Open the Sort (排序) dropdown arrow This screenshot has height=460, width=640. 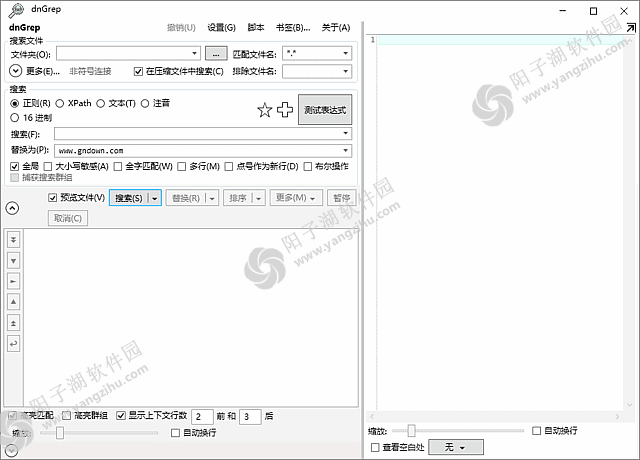point(259,198)
